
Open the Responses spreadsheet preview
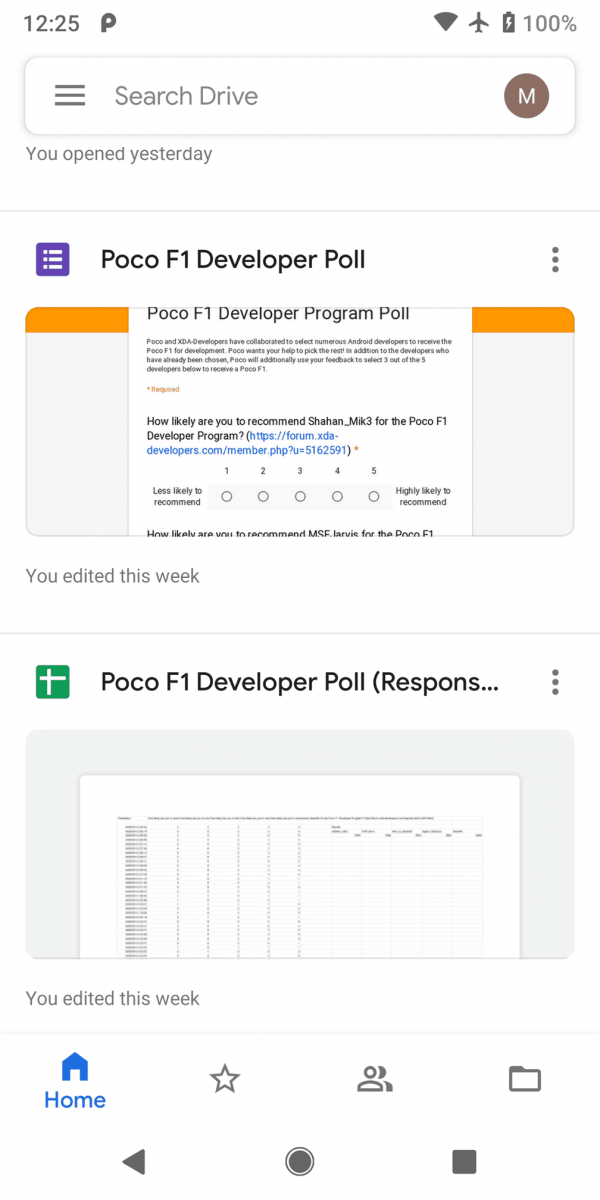(x=300, y=843)
